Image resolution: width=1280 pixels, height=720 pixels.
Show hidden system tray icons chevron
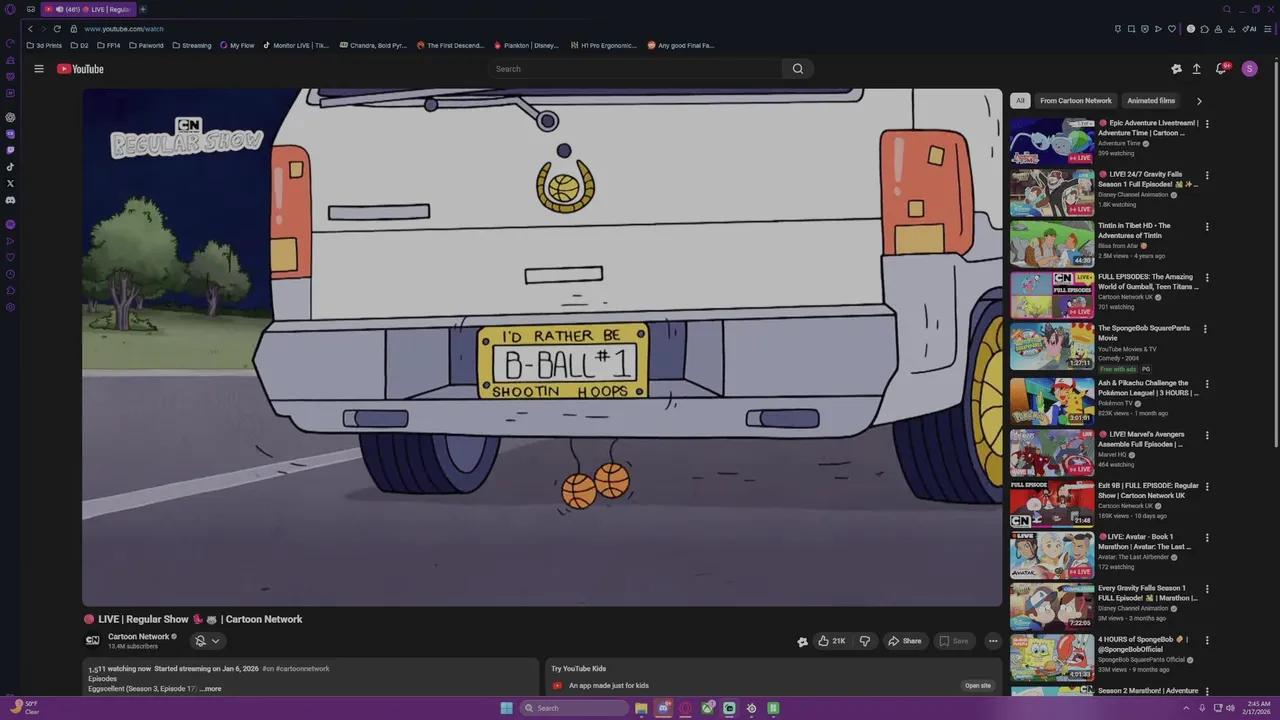(x=1186, y=708)
